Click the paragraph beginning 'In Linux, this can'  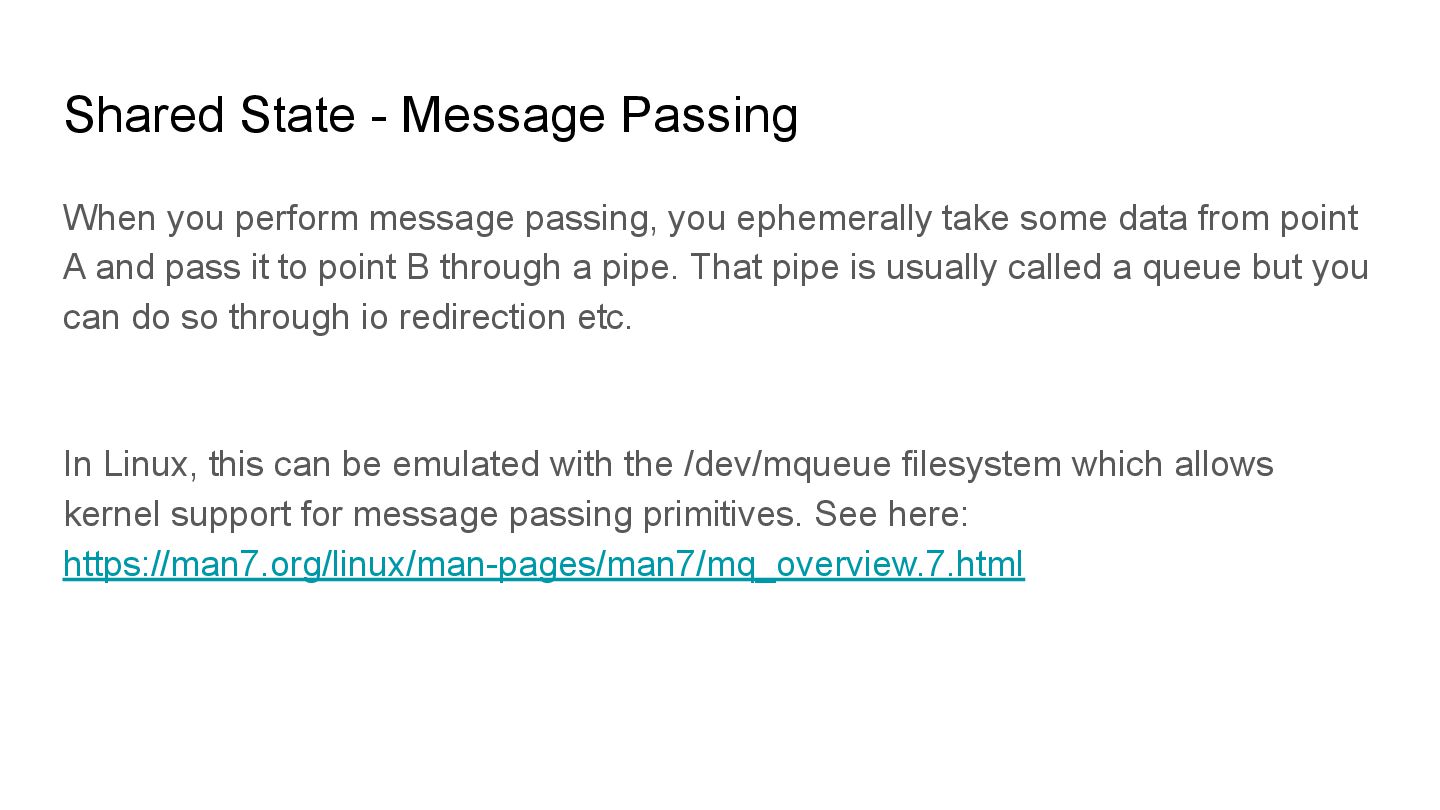[x=668, y=515]
